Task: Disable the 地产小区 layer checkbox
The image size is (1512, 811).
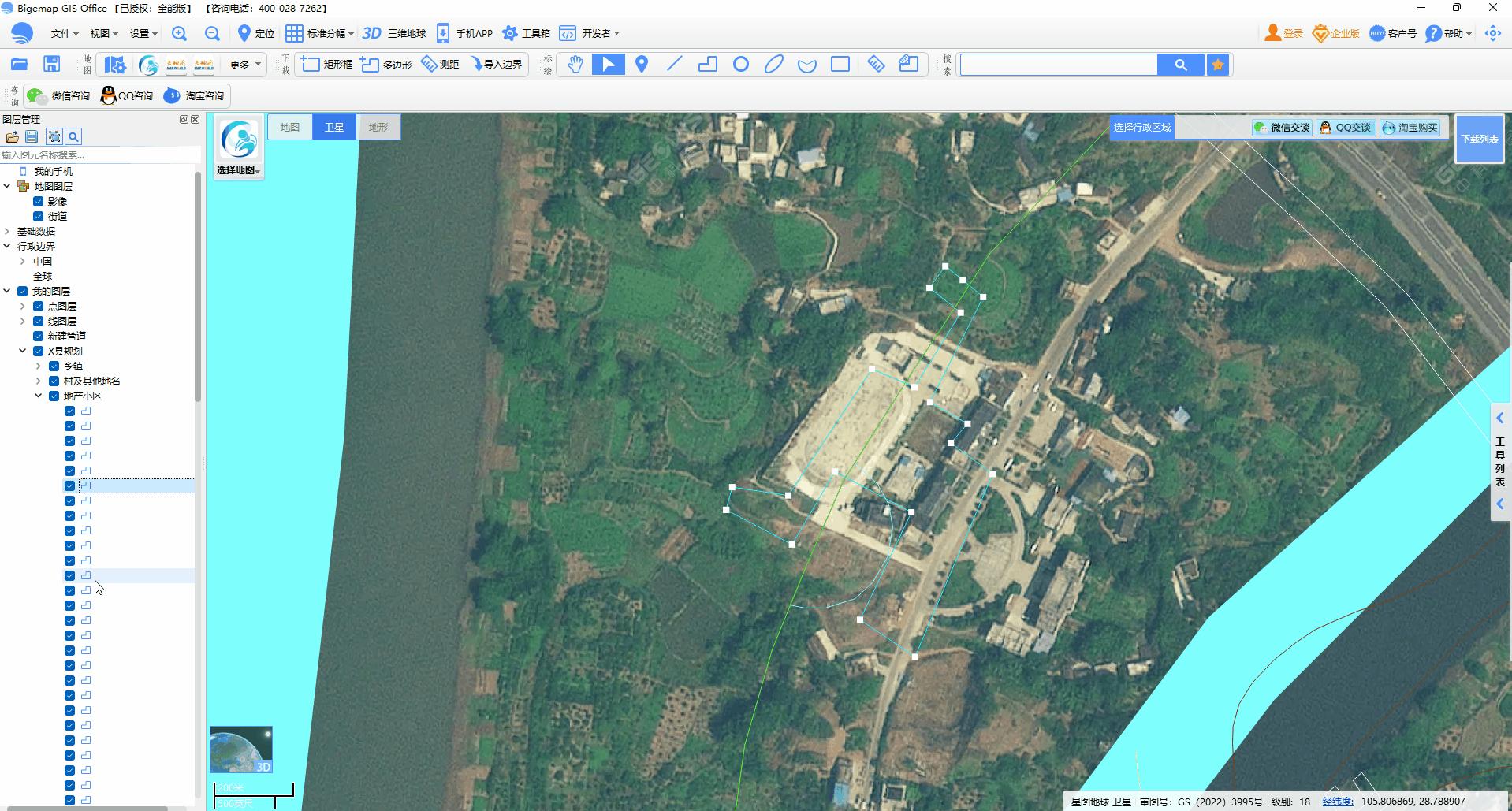Action: (53, 396)
